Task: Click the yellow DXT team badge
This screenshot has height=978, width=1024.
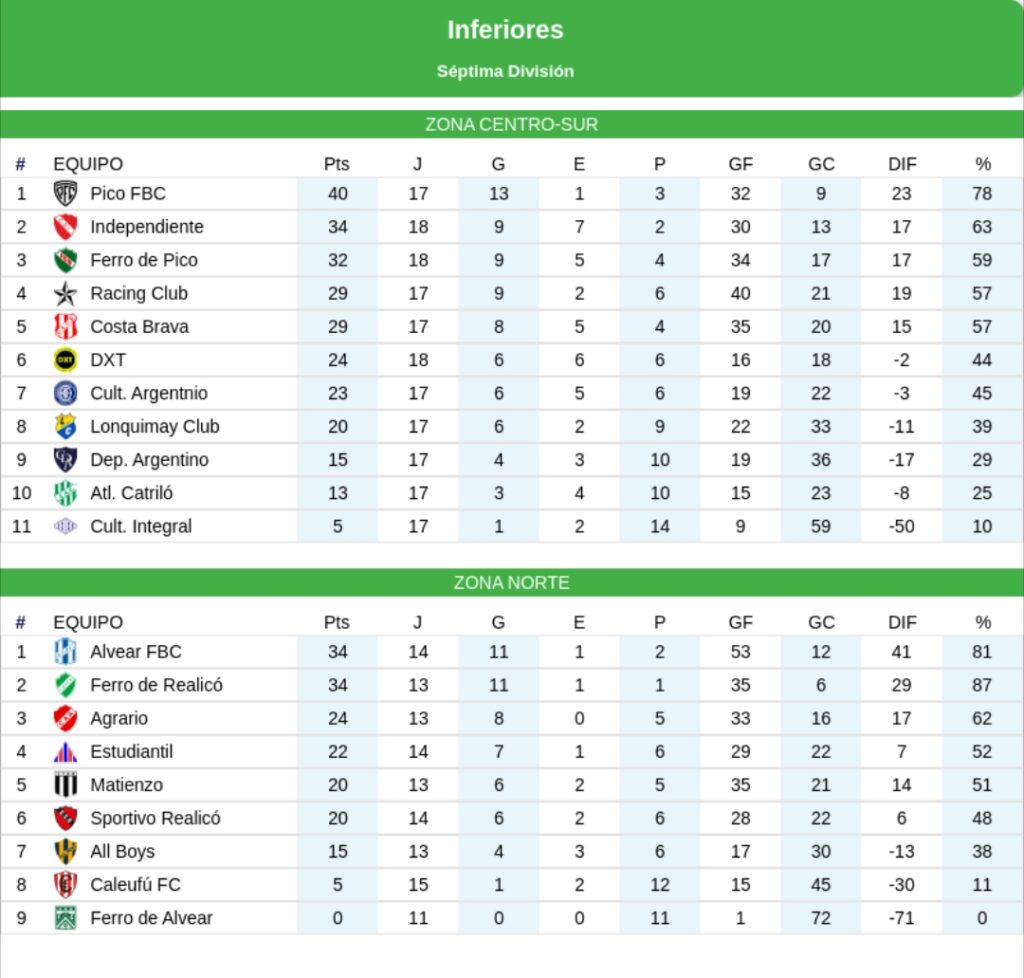Action: (x=65, y=360)
